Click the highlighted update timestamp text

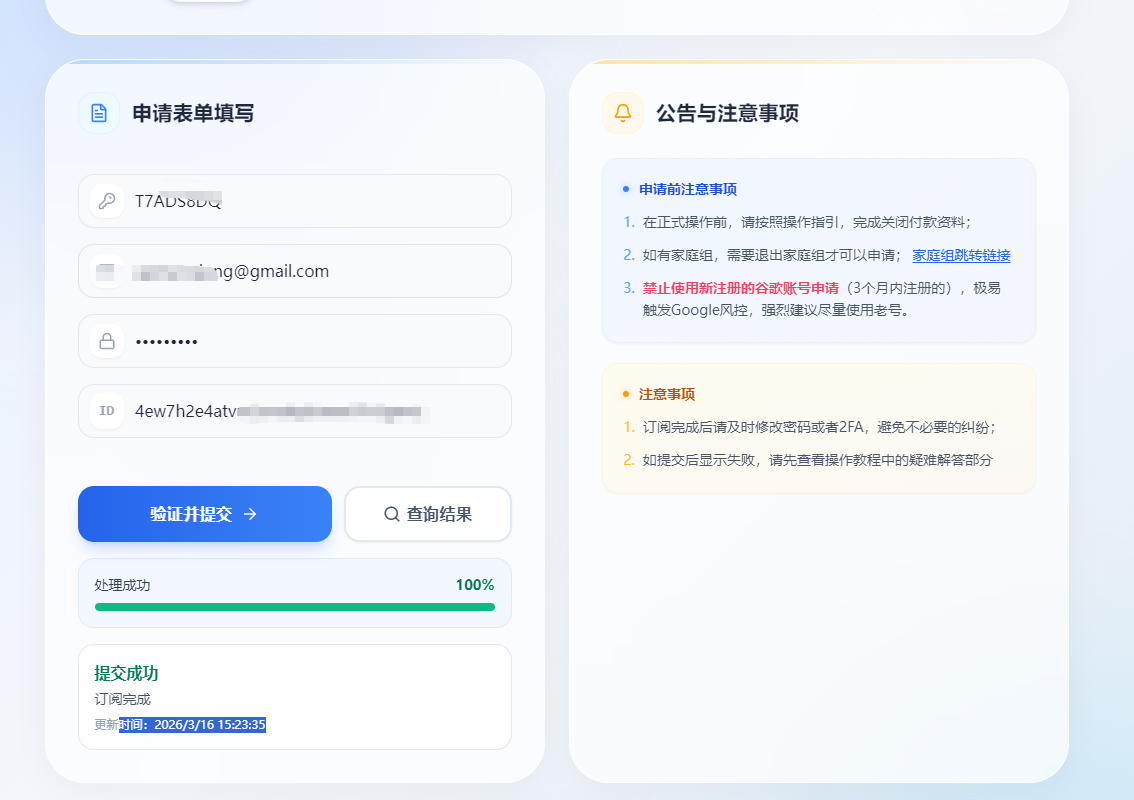pyautogui.click(x=192, y=725)
